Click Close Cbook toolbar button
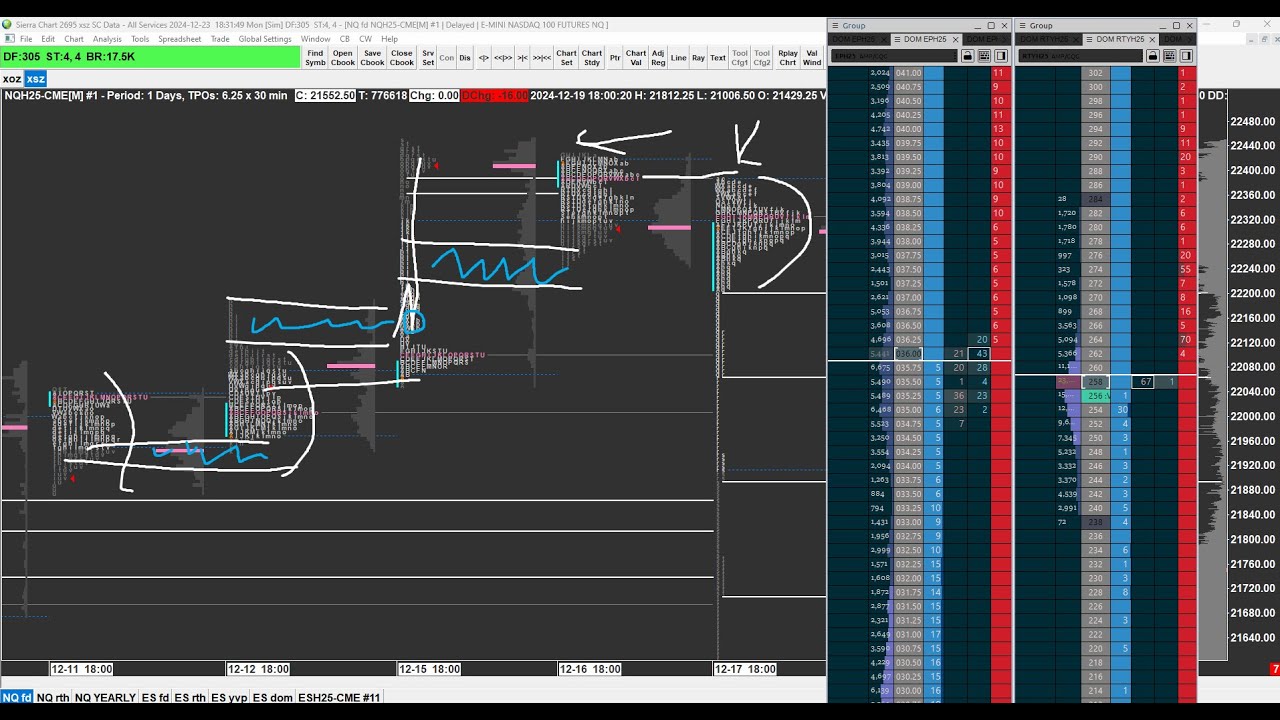 402,58
